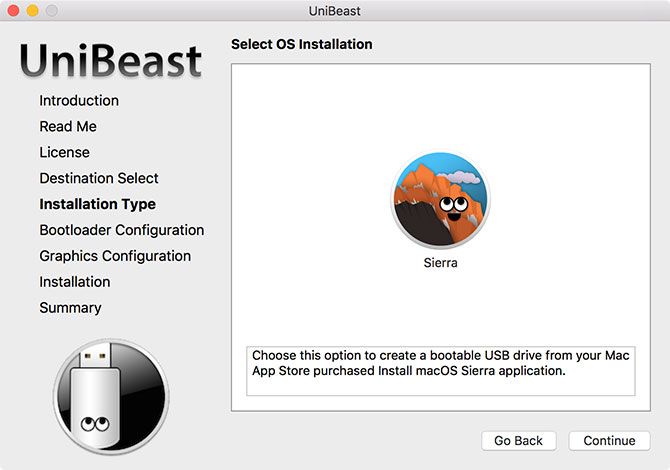Select the Read Me step

pos(68,126)
